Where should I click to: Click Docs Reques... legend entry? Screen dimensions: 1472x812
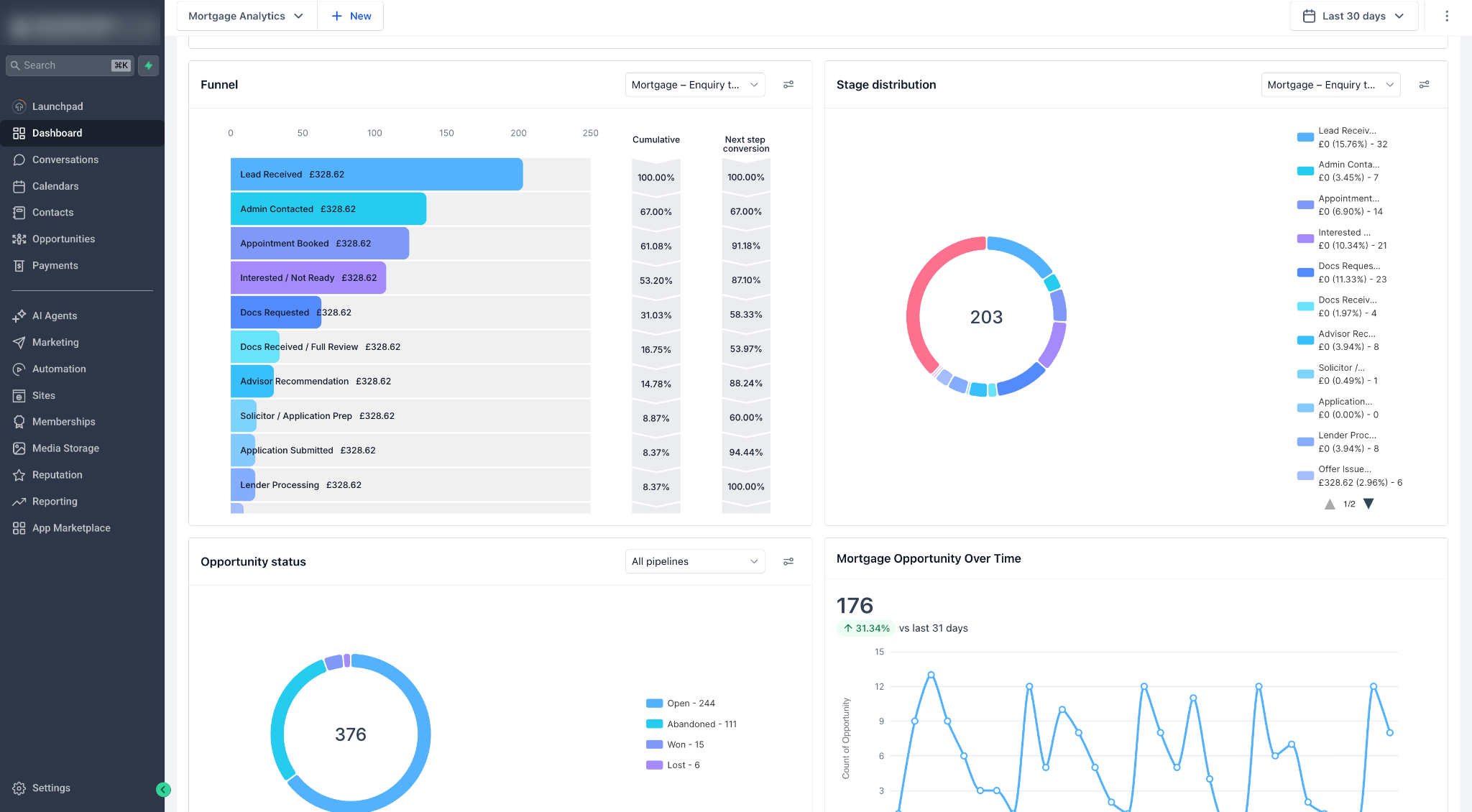1342,272
